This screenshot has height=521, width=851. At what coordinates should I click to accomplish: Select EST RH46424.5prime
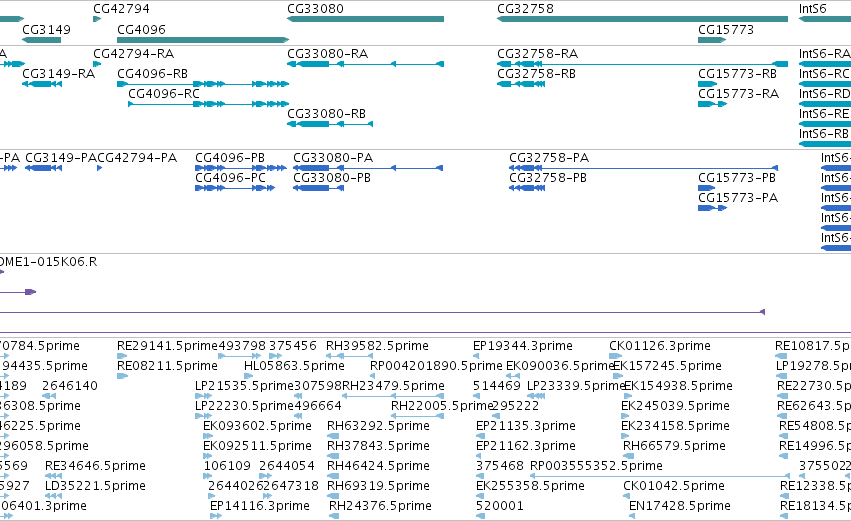point(378,466)
